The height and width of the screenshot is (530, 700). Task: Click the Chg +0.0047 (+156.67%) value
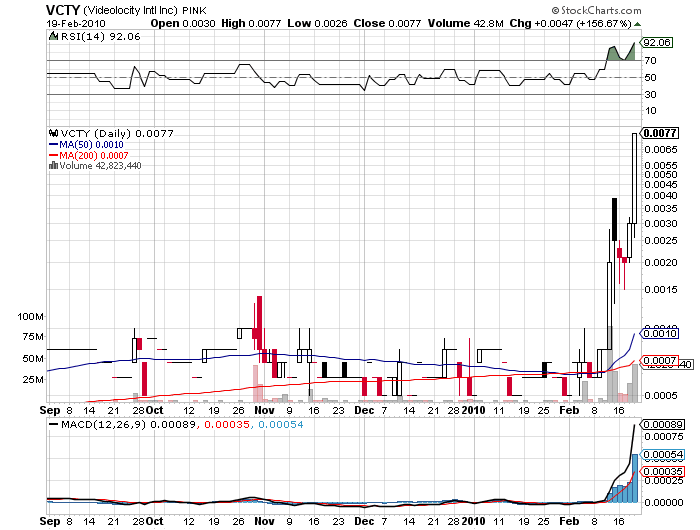click(571, 23)
